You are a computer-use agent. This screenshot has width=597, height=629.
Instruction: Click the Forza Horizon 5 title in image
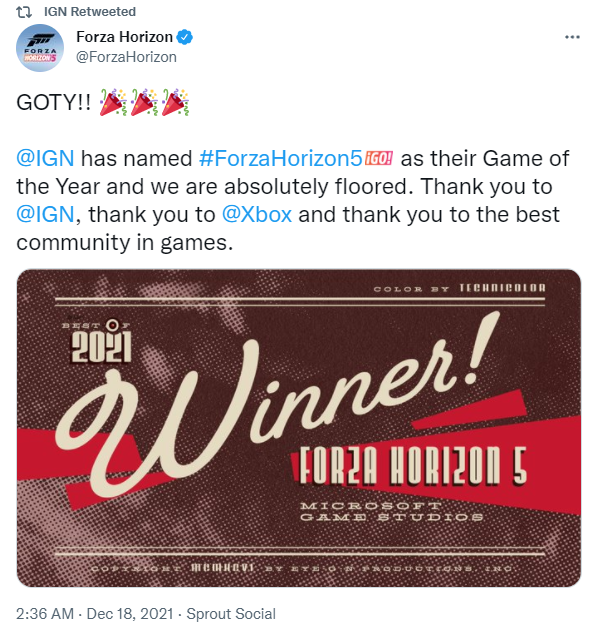pyautogui.click(x=413, y=466)
